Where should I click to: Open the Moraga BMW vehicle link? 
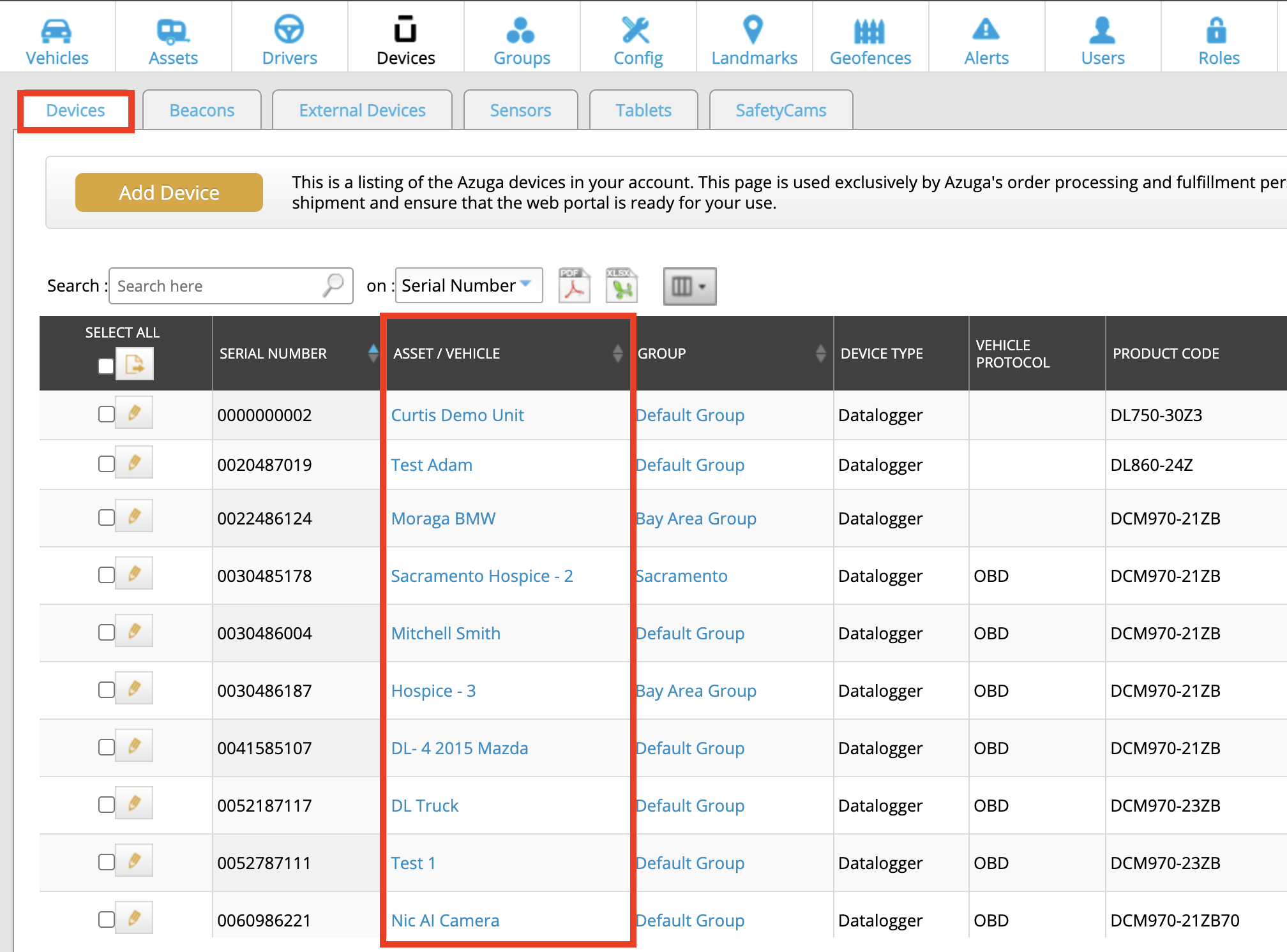(443, 518)
